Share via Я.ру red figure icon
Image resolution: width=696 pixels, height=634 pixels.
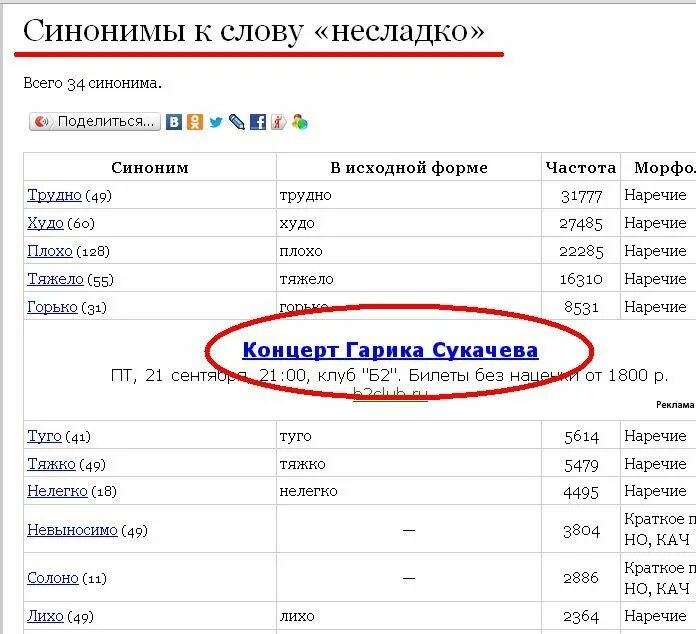(x=278, y=122)
